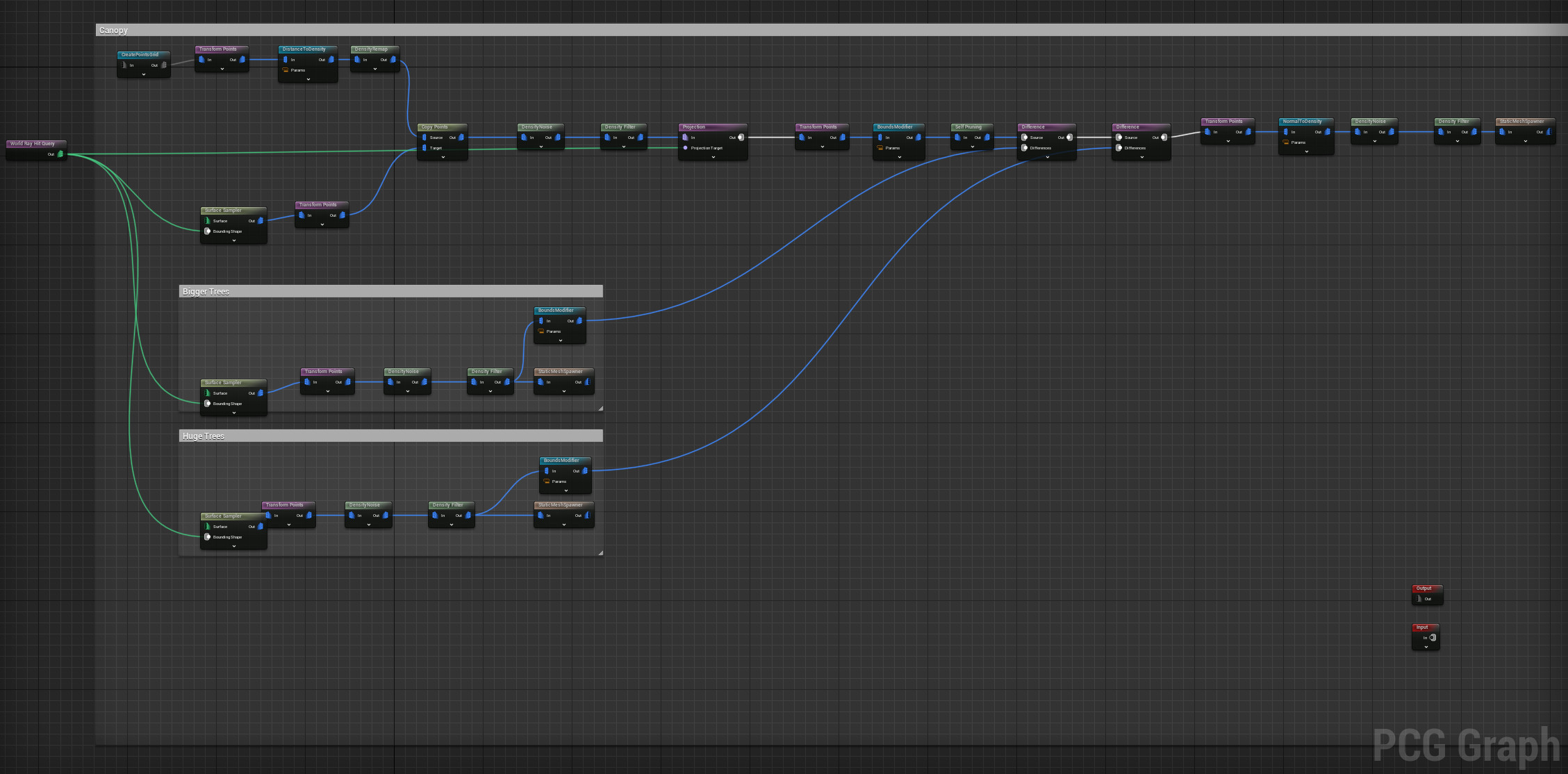The image size is (1568, 774).
Task: Click the Source input pin of Copy Points
Action: [424, 138]
